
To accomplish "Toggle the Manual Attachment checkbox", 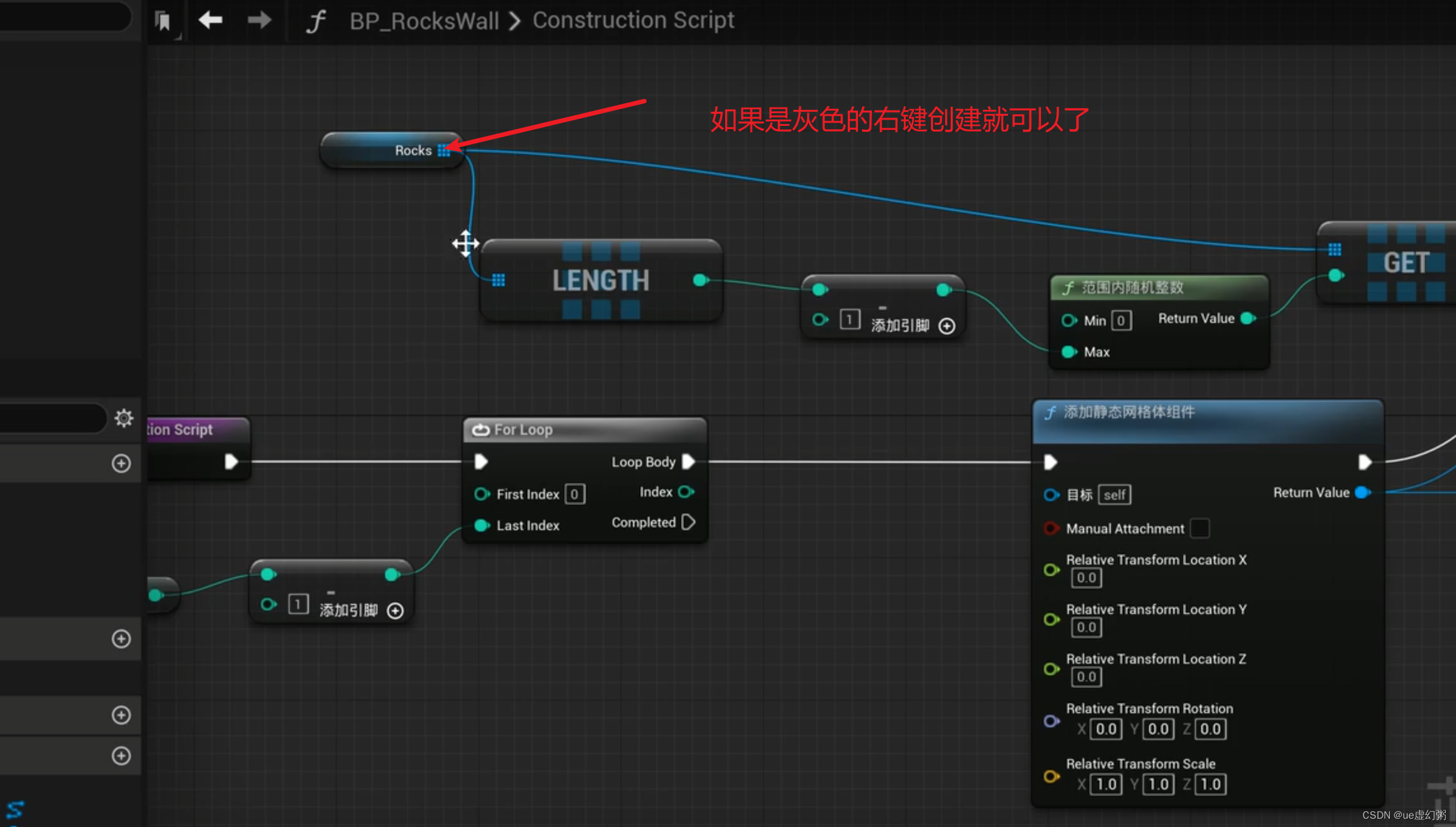I will click(x=1199, y=528).
